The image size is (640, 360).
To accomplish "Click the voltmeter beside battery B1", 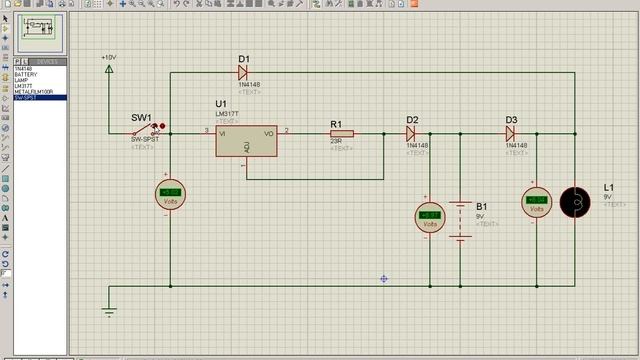I will tap(430, 218).
